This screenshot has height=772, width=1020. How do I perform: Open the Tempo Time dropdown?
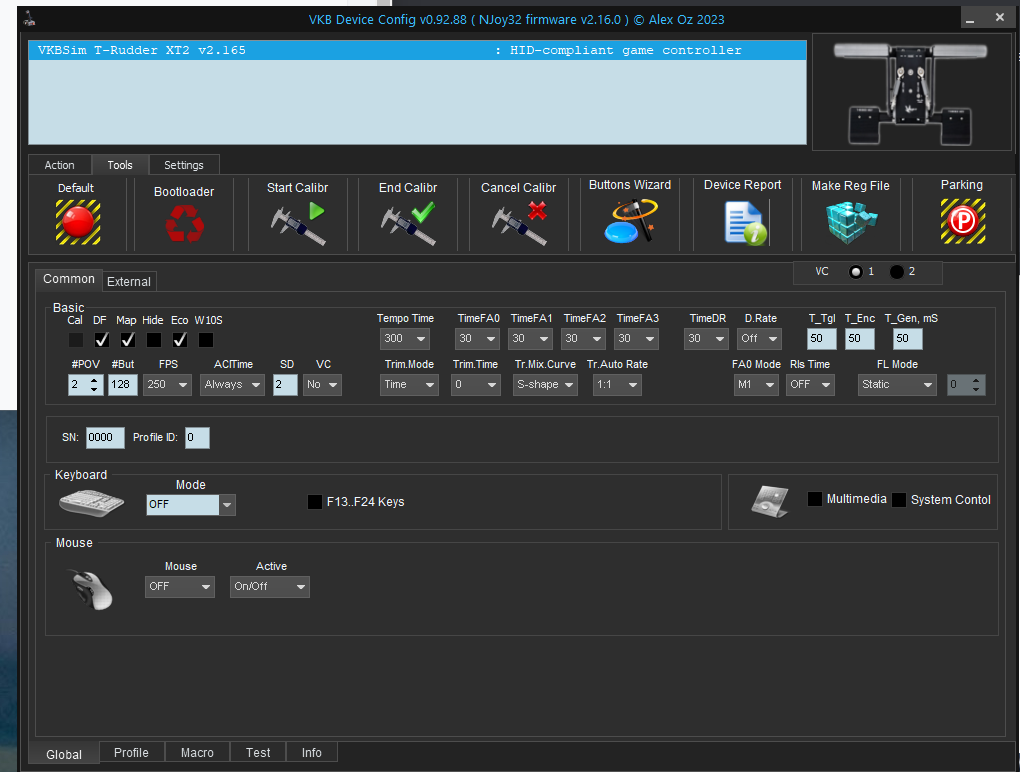(405, 339)
